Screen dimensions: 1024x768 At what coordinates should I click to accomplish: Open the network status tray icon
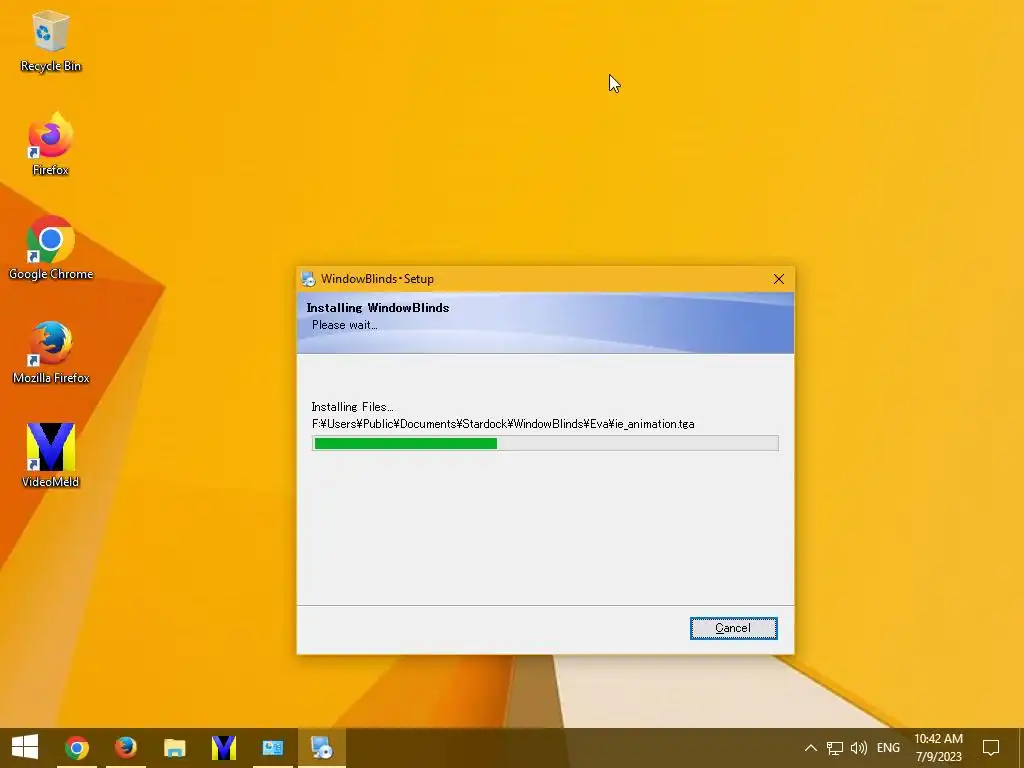coord(835,748)
